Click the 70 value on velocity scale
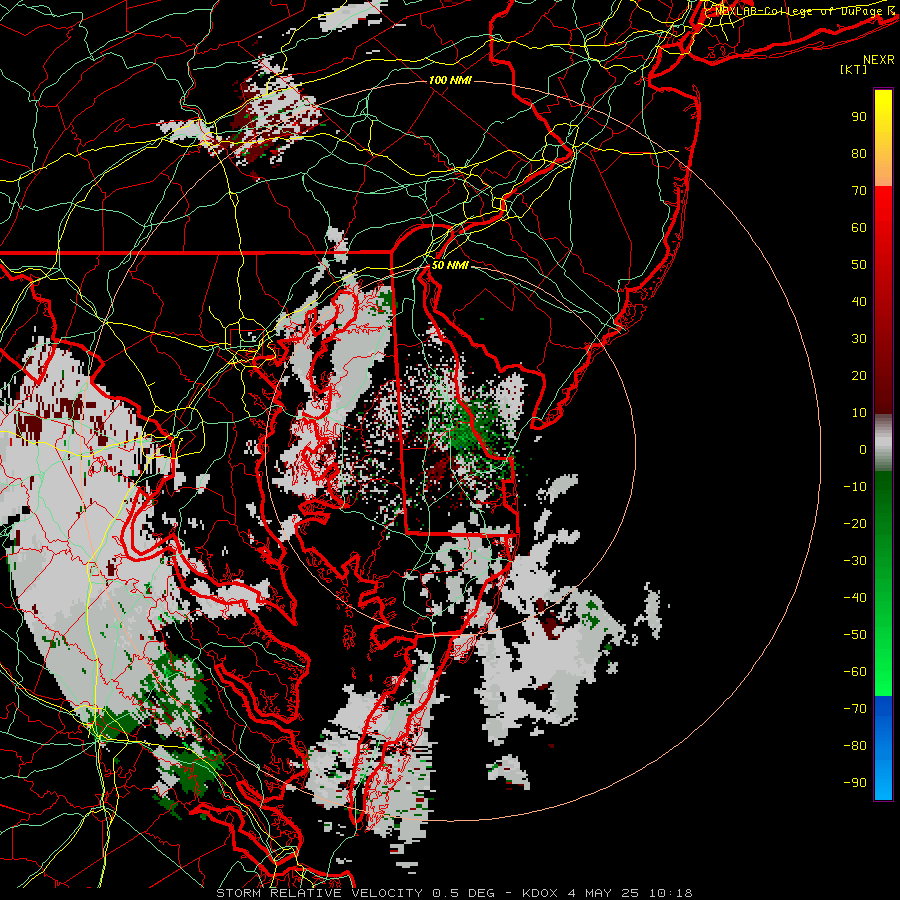This screenshot has height=900, width=900. (x=859, y=191)
